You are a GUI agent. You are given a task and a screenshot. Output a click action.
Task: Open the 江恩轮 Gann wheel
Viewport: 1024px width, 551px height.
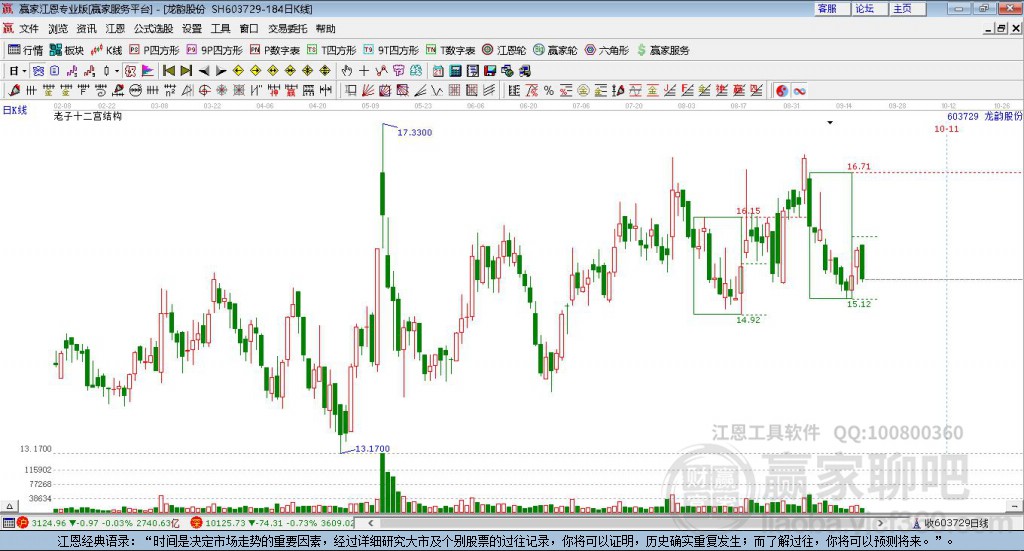pos(504,50)
